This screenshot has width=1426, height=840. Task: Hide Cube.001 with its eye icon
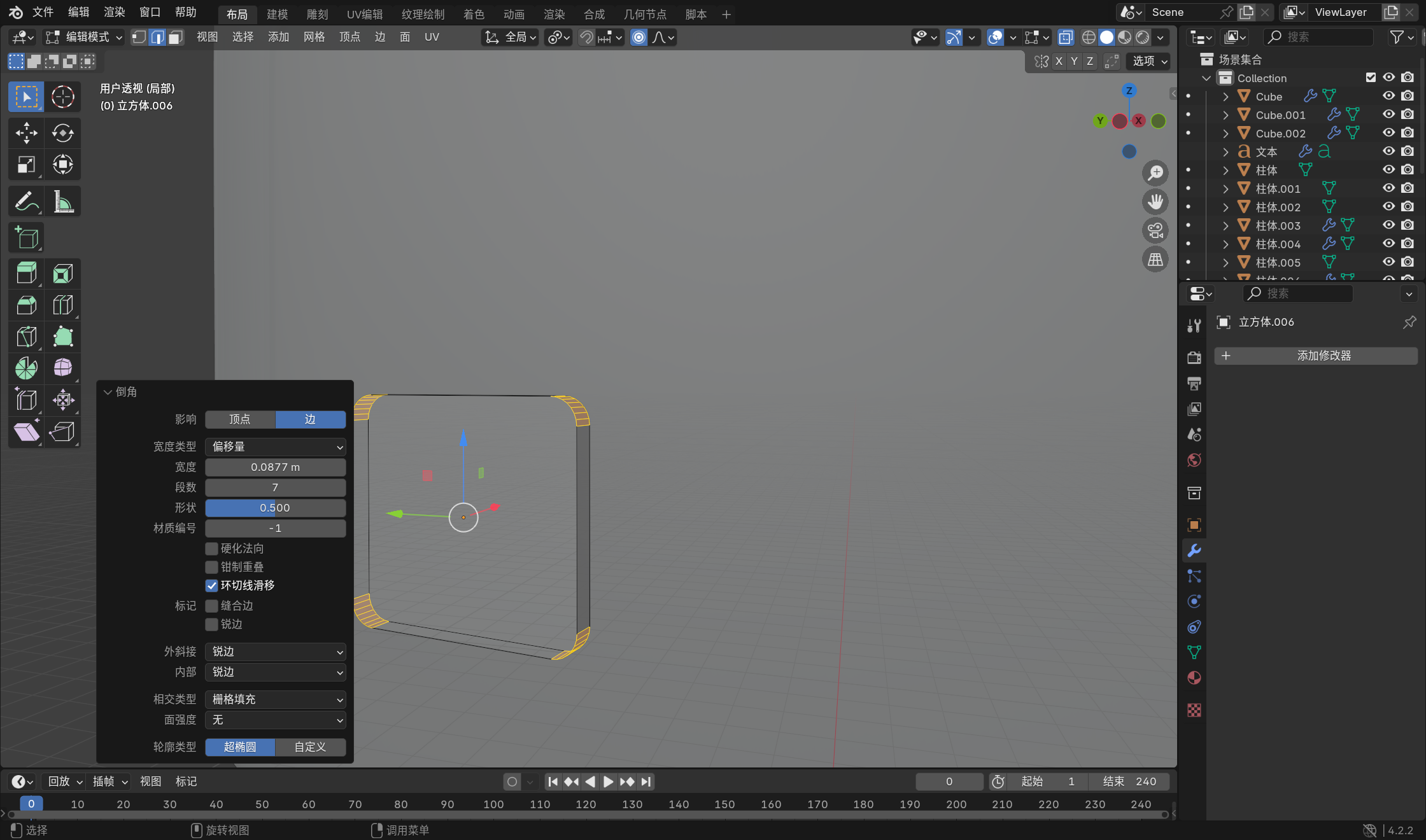pyautogui.click(x=1388, y=115)
